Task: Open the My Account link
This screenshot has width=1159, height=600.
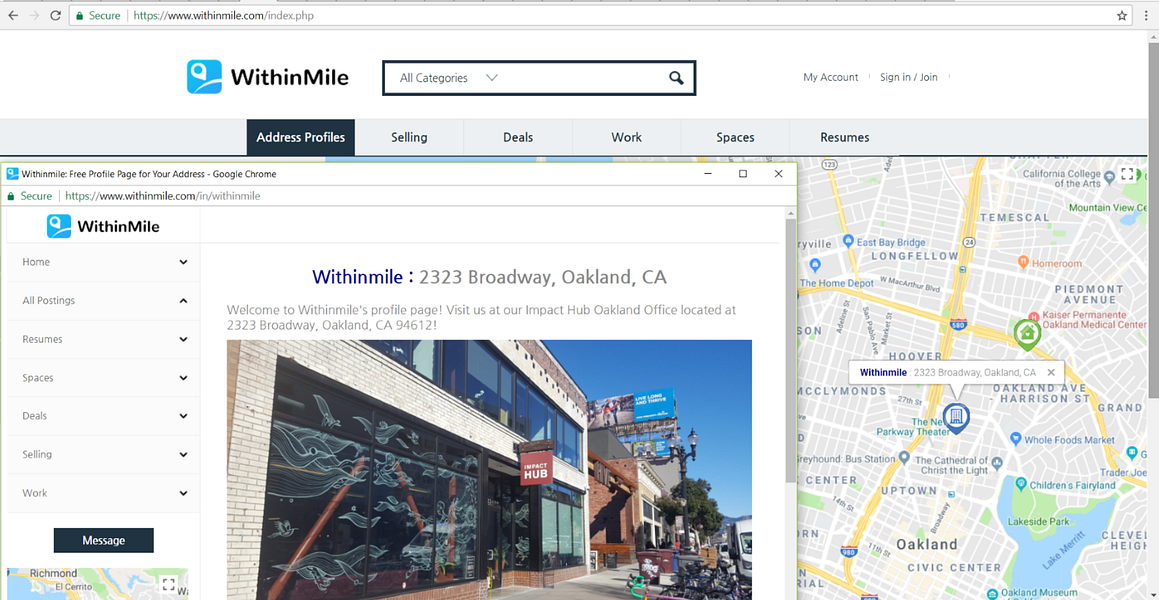Action: point(831,77)
